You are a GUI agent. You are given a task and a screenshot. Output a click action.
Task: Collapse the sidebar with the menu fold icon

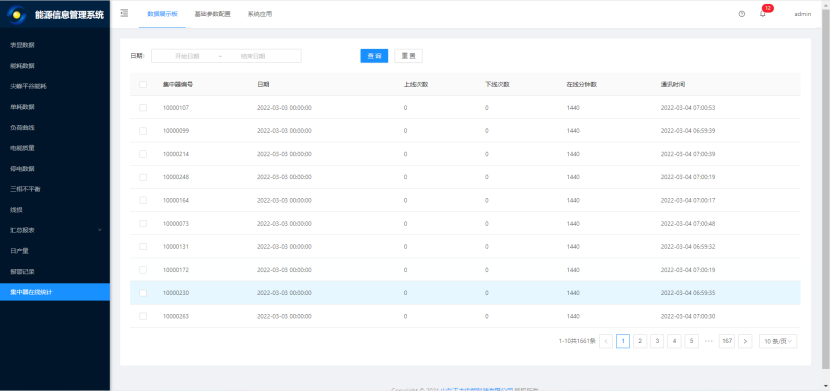click(124, 13)
